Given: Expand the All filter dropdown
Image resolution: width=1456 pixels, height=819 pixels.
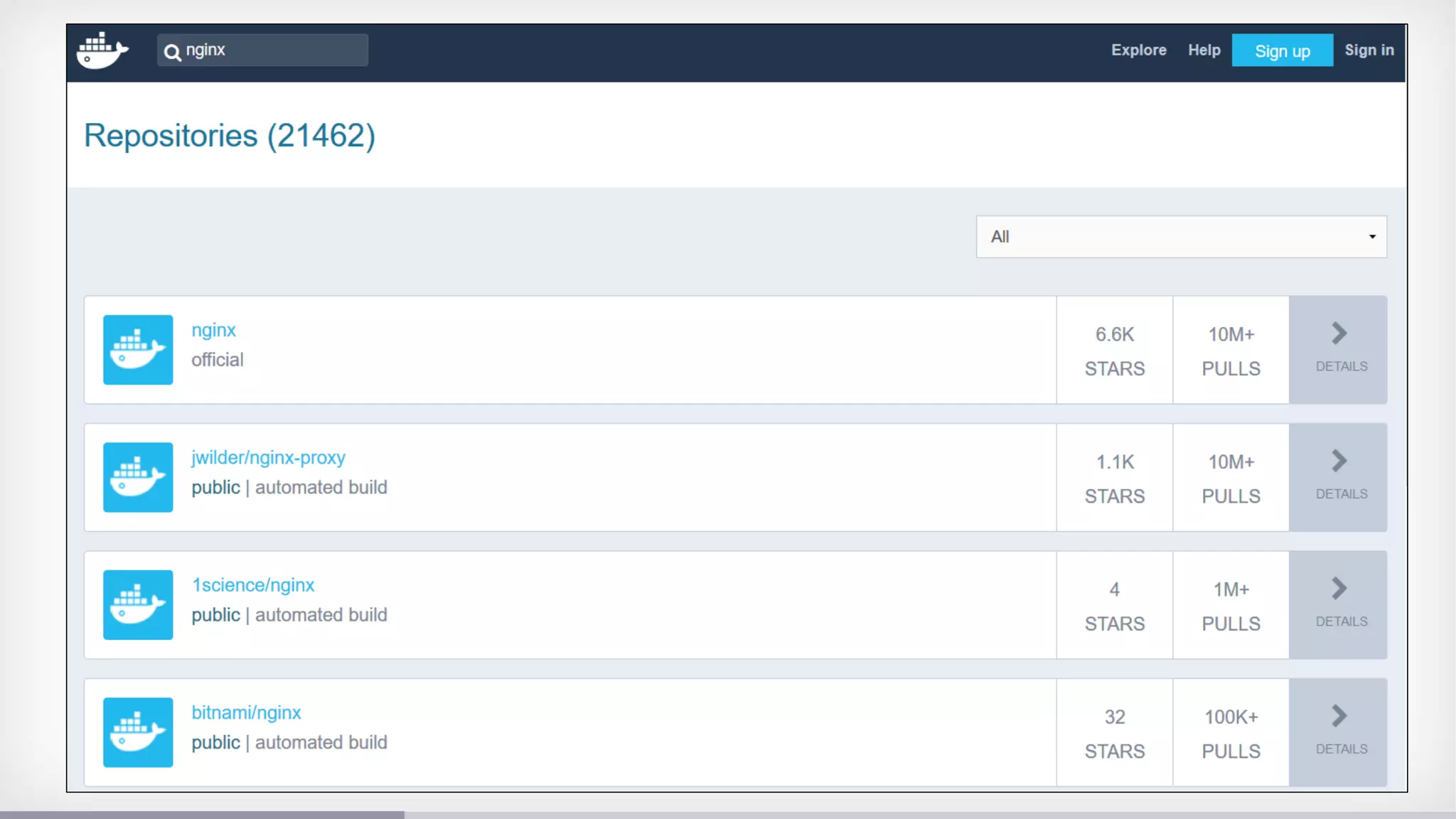Looking at the screenshot, I should [1181, 237].
